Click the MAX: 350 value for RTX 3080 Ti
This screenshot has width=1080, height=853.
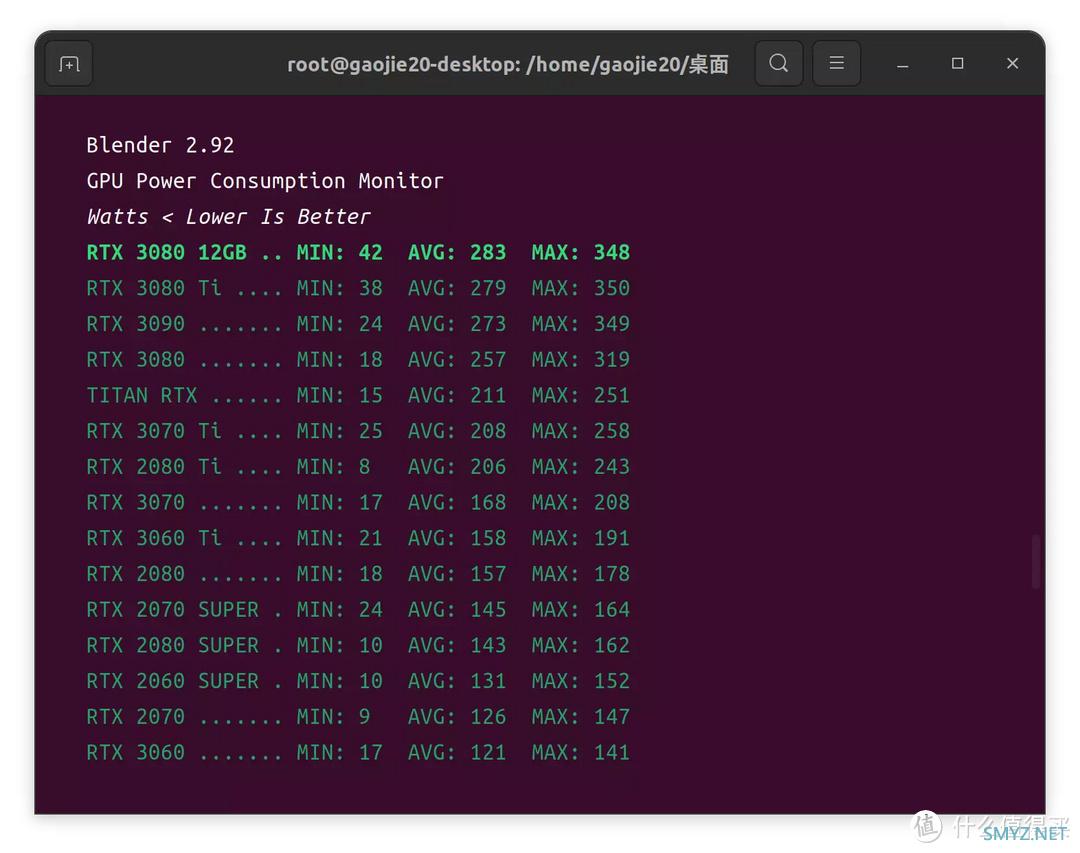point(581,288)
